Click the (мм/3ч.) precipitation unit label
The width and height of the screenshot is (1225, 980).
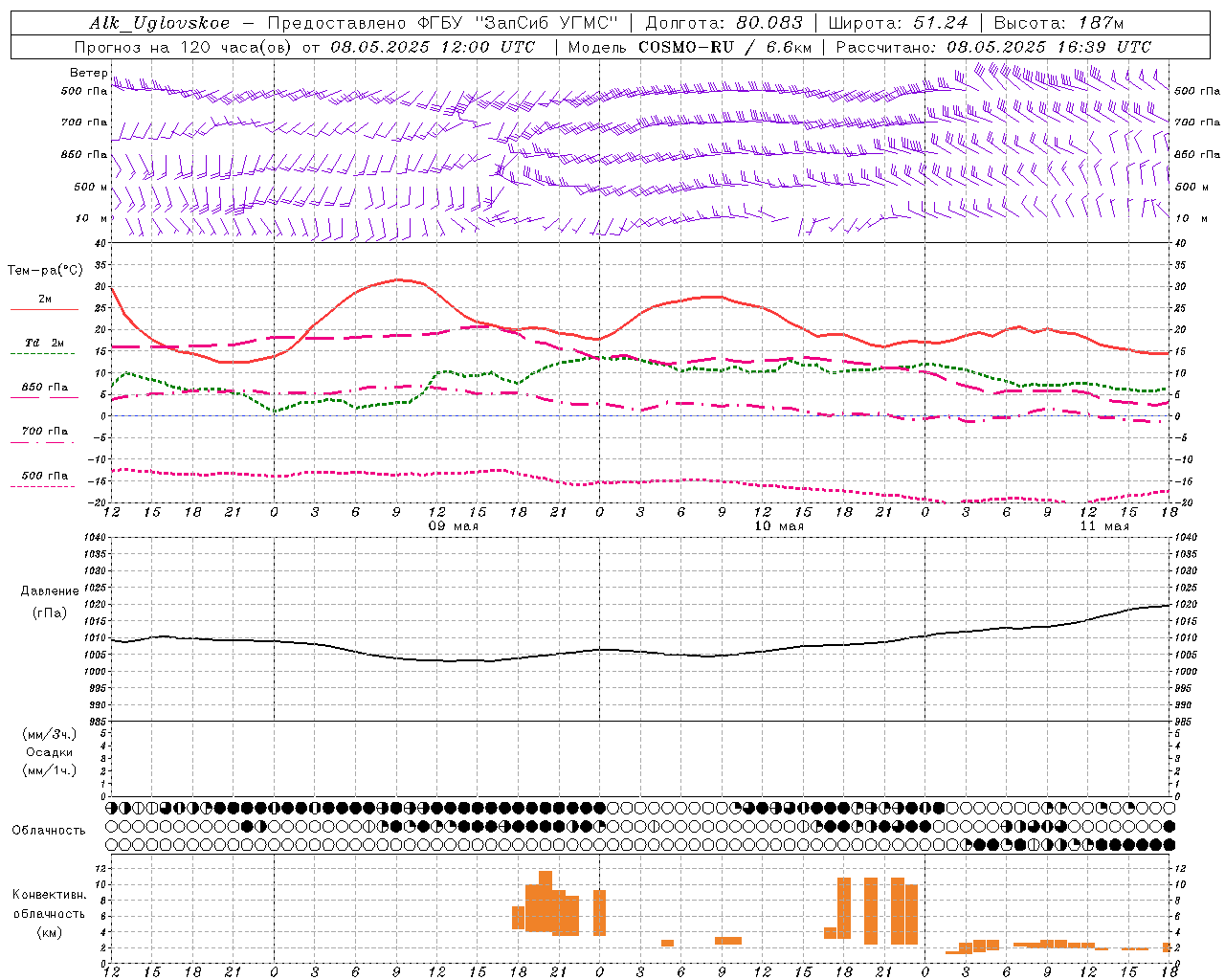pos(50,734)
